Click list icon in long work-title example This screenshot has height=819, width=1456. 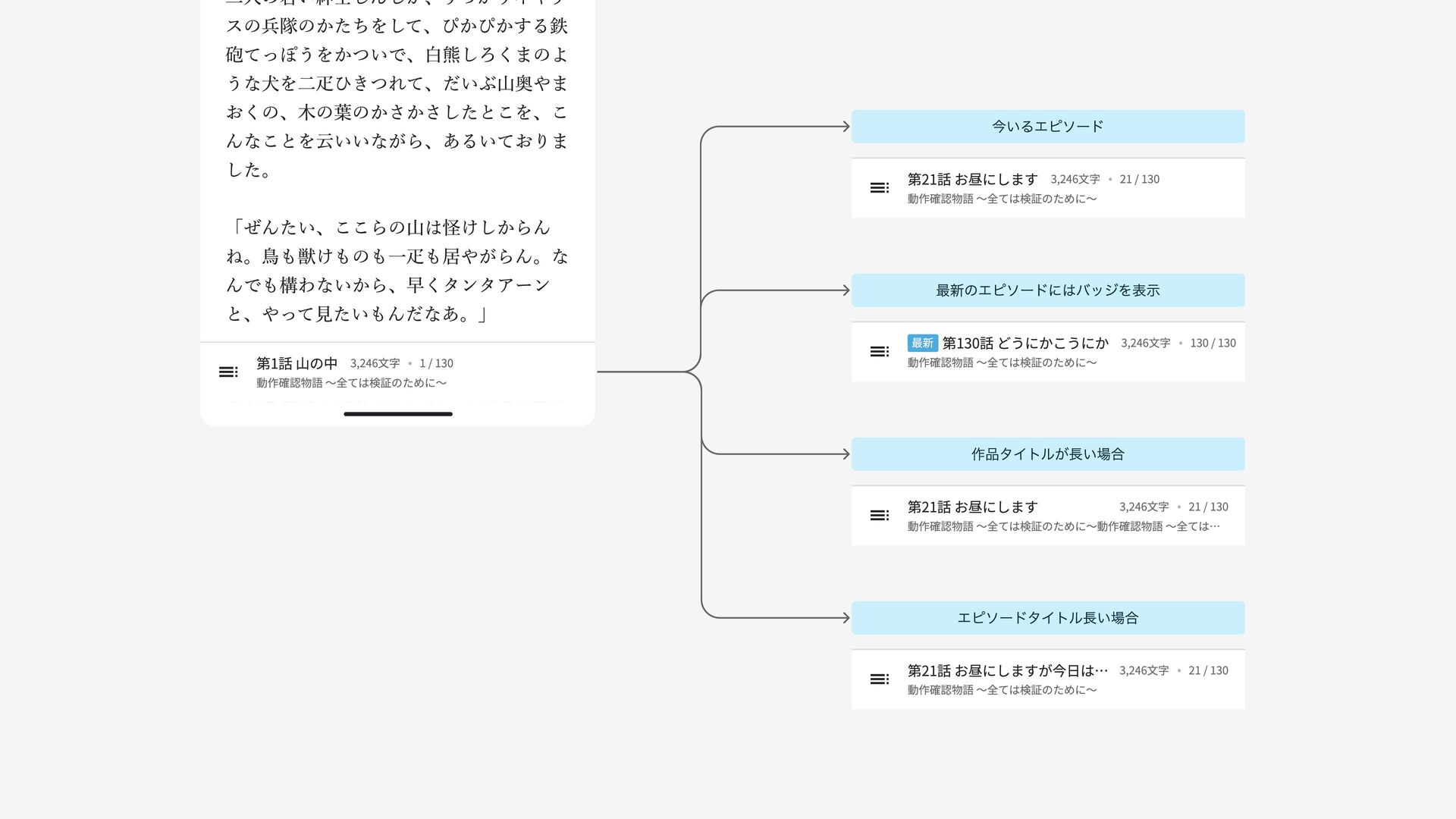coord(880,516)
